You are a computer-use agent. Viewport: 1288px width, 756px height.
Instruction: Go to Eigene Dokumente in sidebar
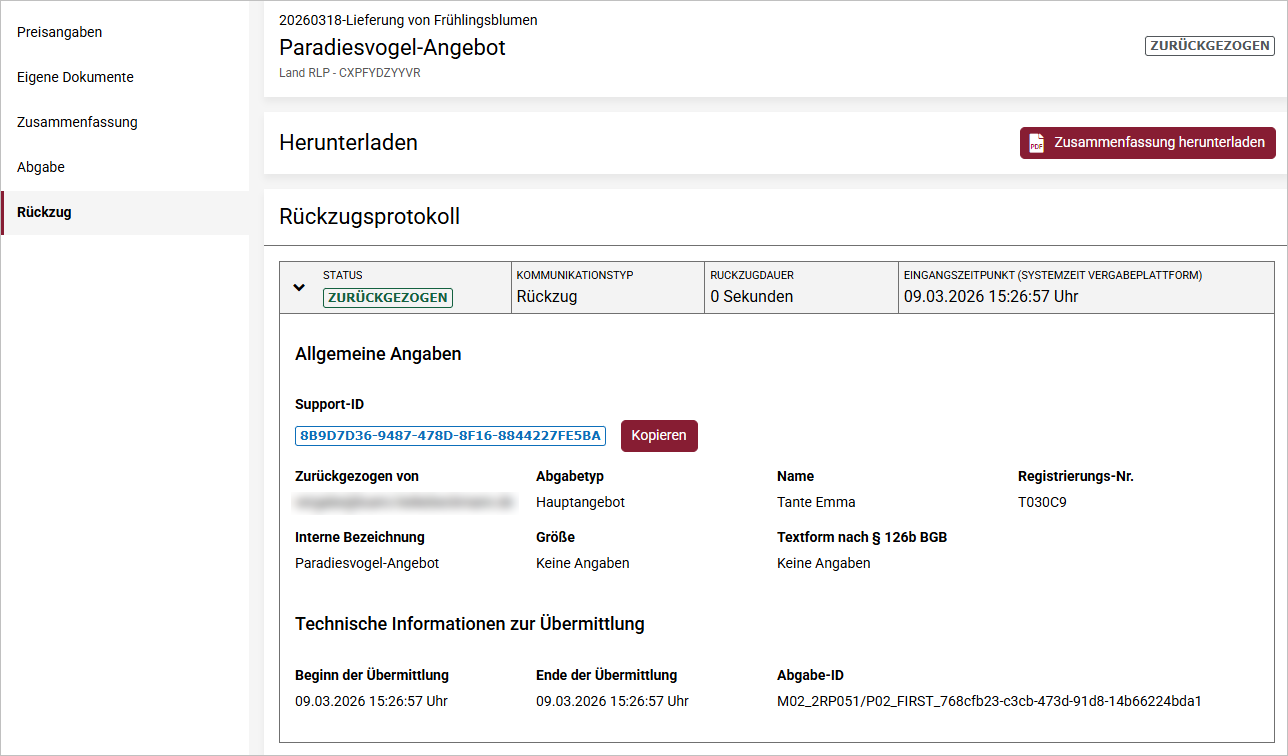[x=75, y=77]
